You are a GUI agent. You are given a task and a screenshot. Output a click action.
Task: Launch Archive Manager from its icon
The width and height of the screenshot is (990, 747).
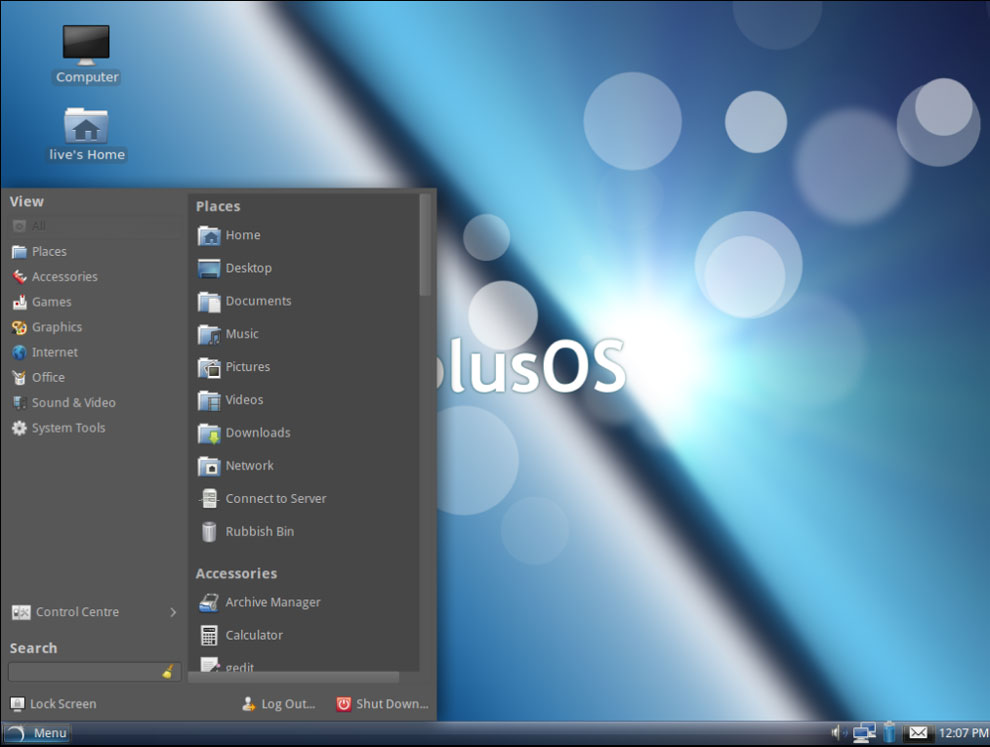click(209, 602)
